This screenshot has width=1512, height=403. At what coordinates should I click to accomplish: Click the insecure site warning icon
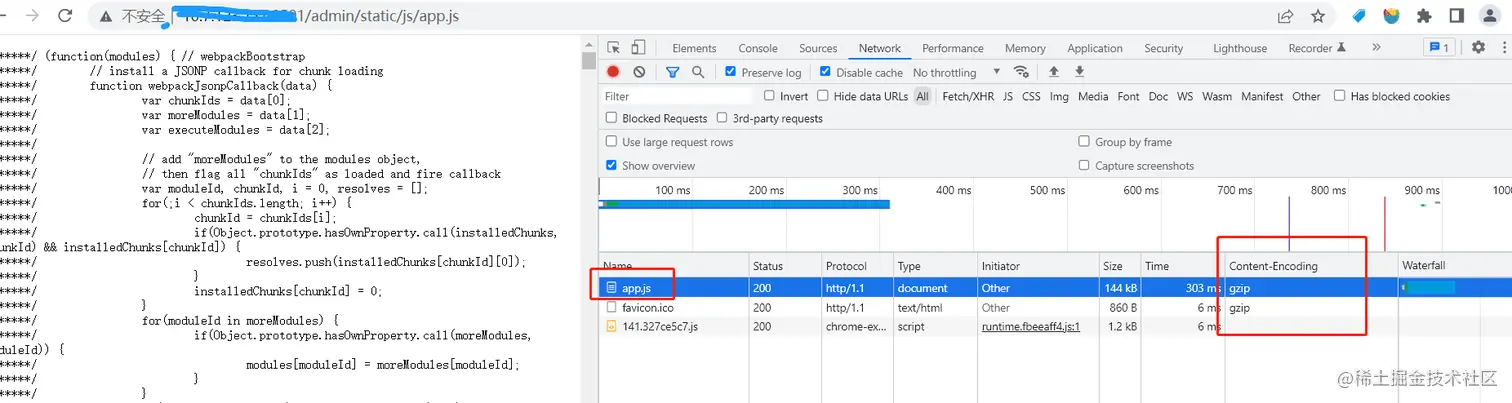pos(107,16)
